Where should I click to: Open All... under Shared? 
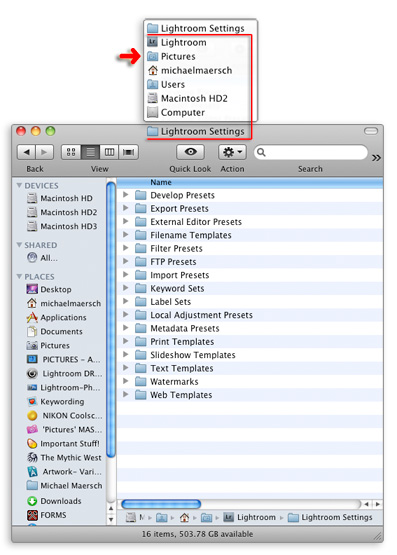[42, 258]
